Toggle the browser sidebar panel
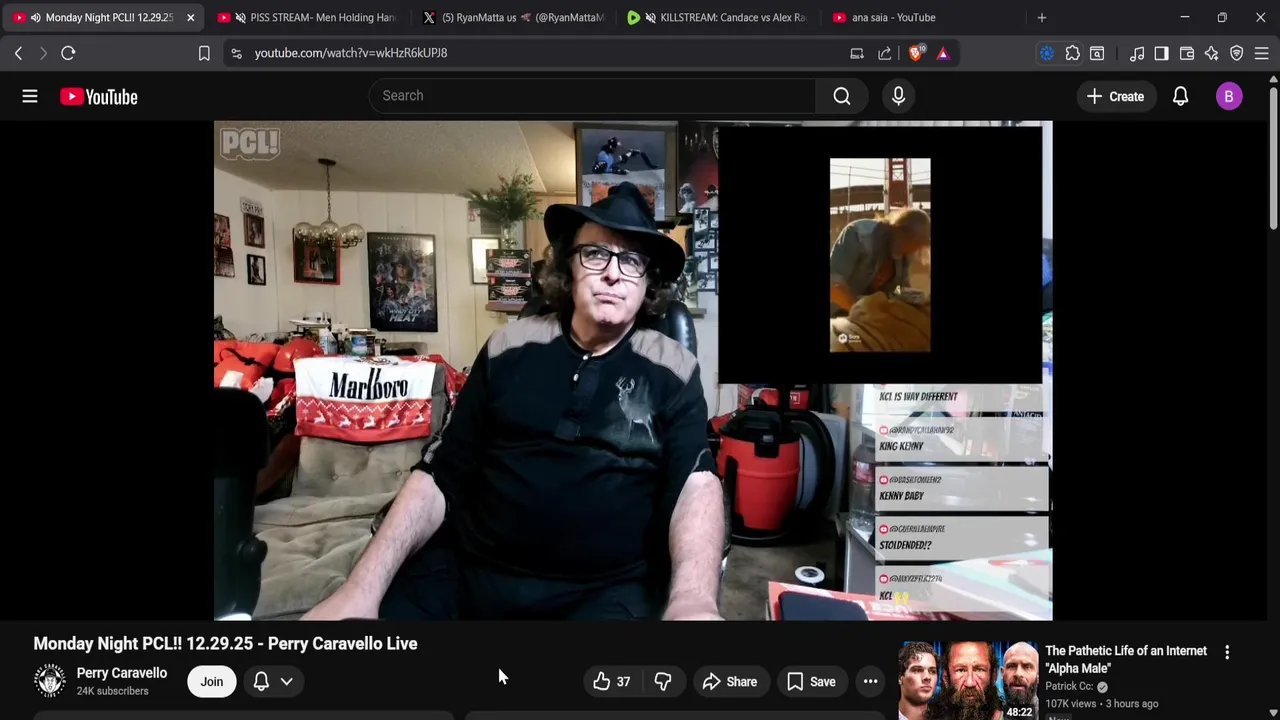The width and height of the screenshot is (1280, 720). pyautogui.click(x=1161, y=53)
